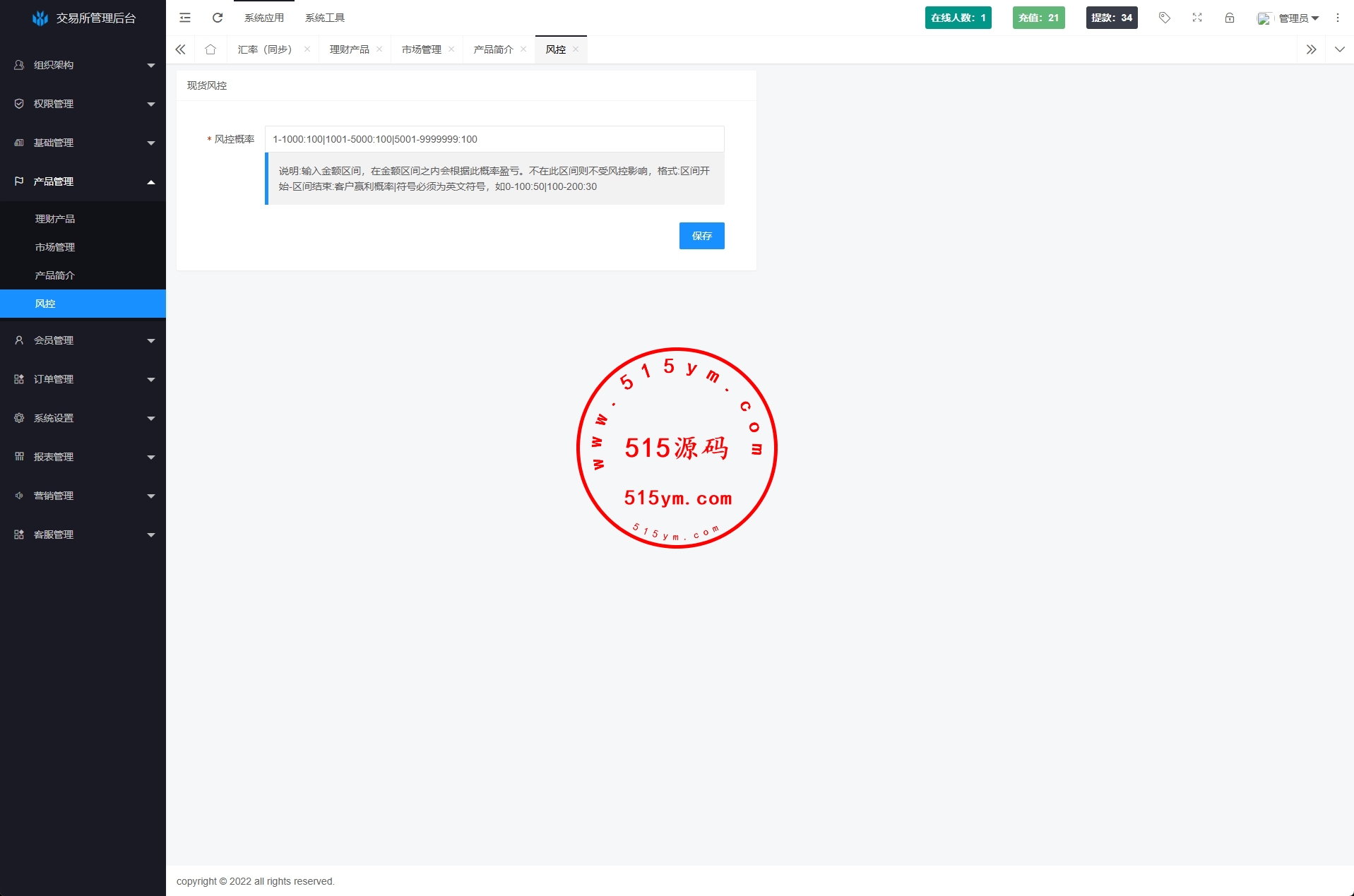Screen dimensions: 1354x896
Task: Click the tag icon in top bar
Action: [1165, 18]
